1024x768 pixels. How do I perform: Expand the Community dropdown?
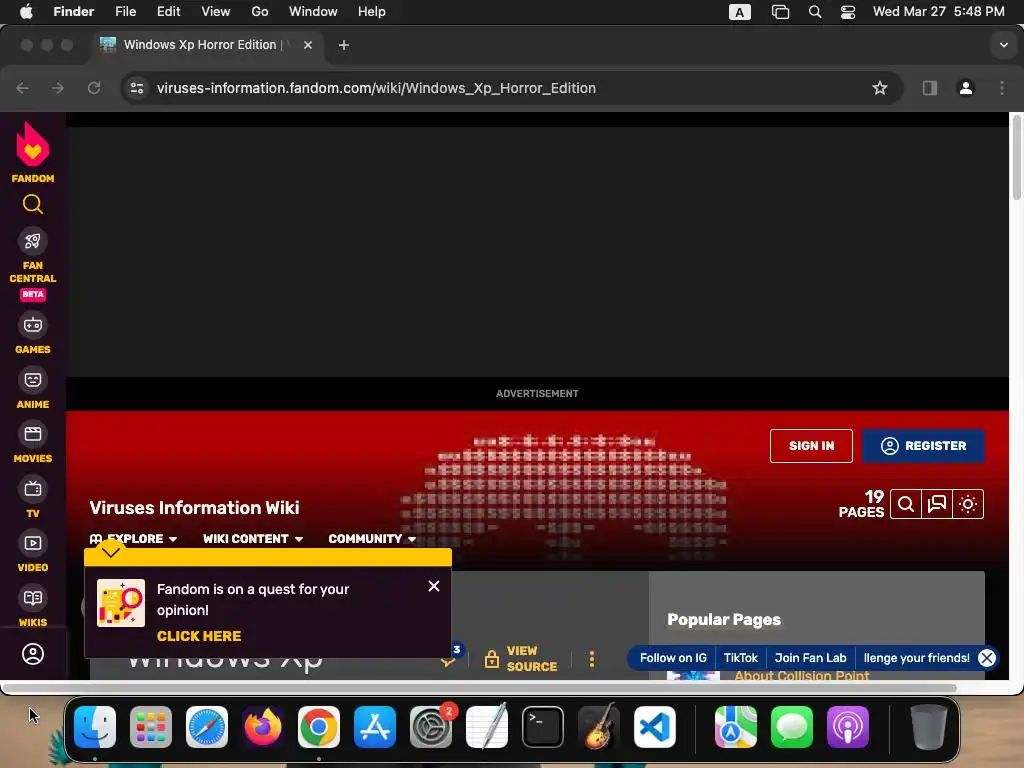pyautogui.click(x=372, y=539)
